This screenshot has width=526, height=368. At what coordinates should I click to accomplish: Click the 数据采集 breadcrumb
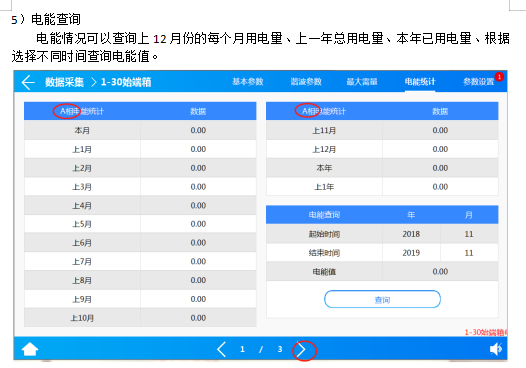point(64,82)
